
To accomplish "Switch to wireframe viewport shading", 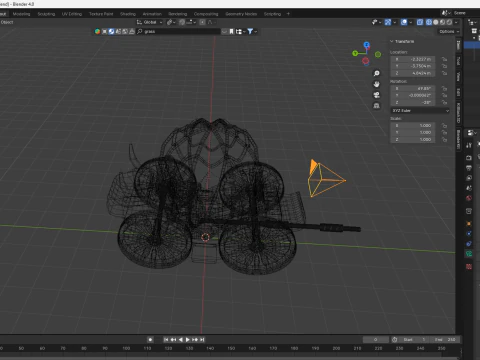I will [429, 22].
